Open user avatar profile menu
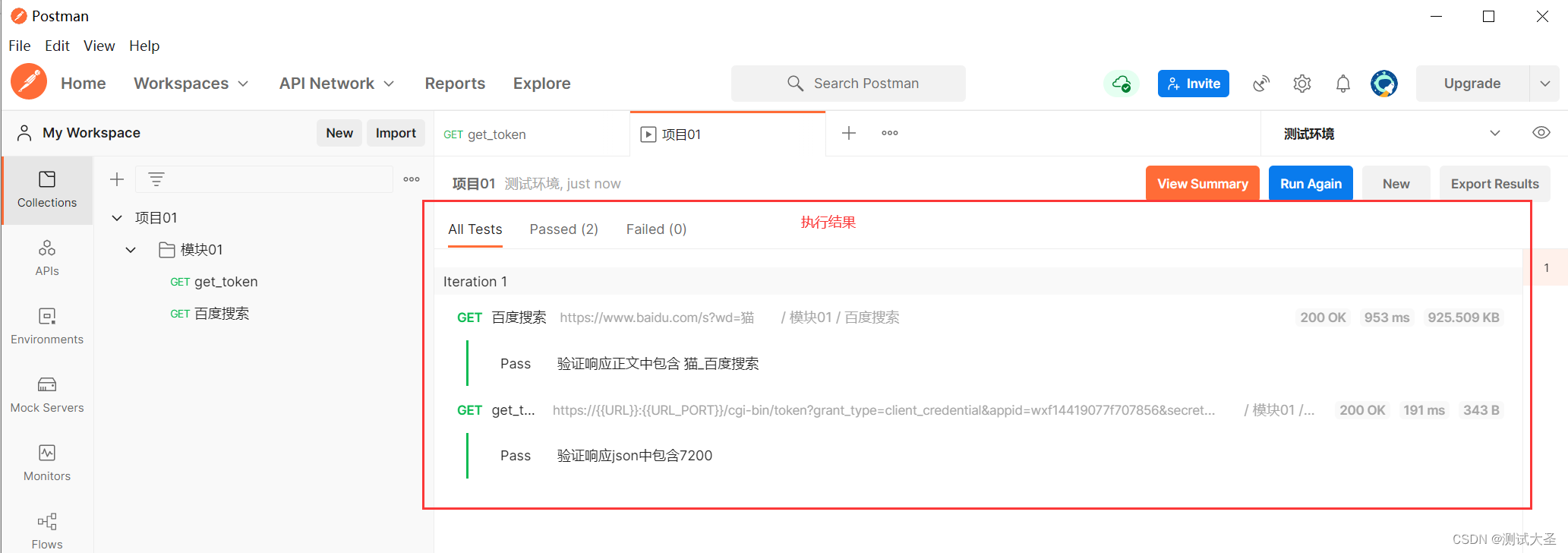The height and width of the screenshot is (553, 1568). [1384, 84]
